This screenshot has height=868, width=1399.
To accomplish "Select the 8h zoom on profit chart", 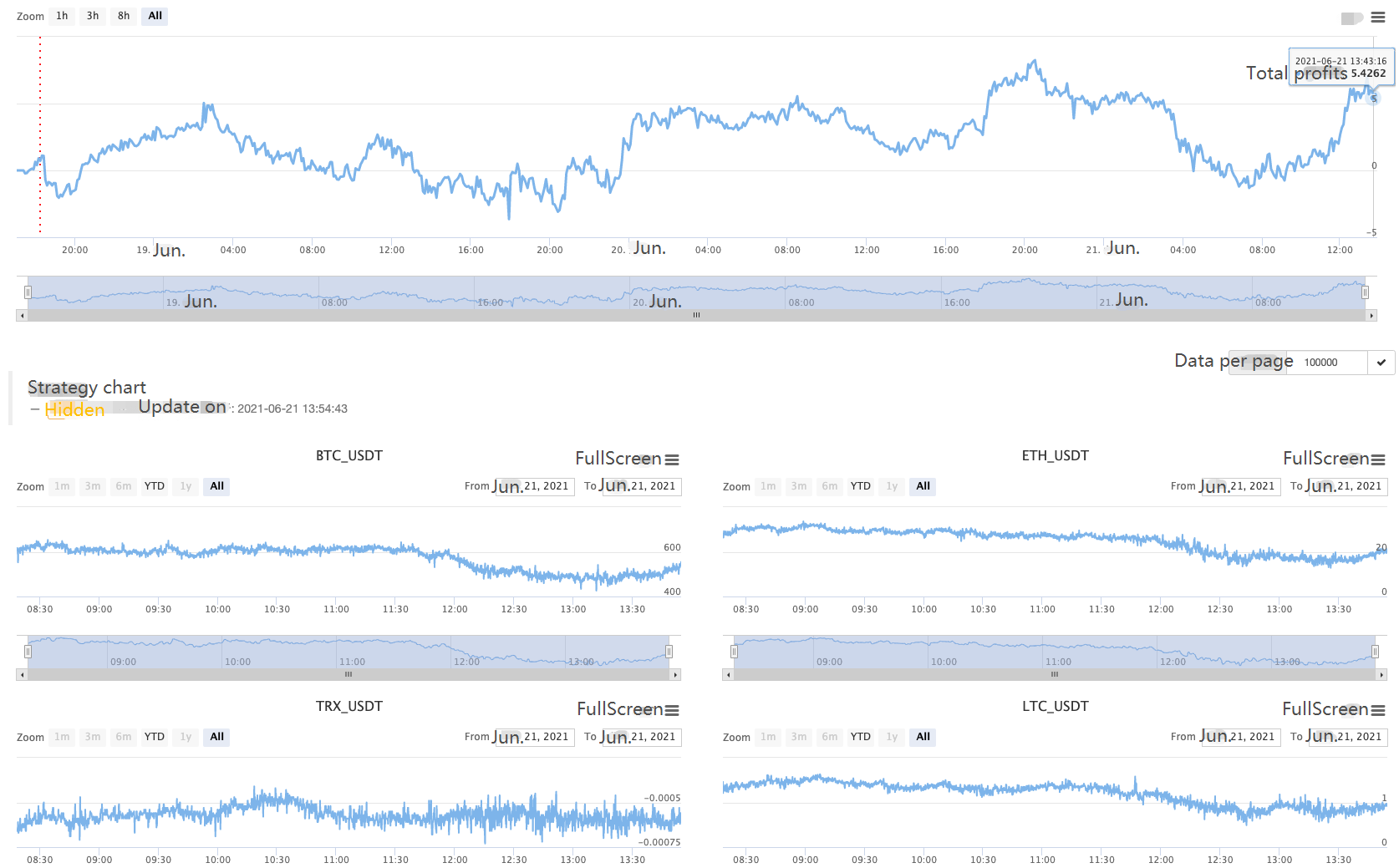I will pyautogui.click(x=124, y=16).
